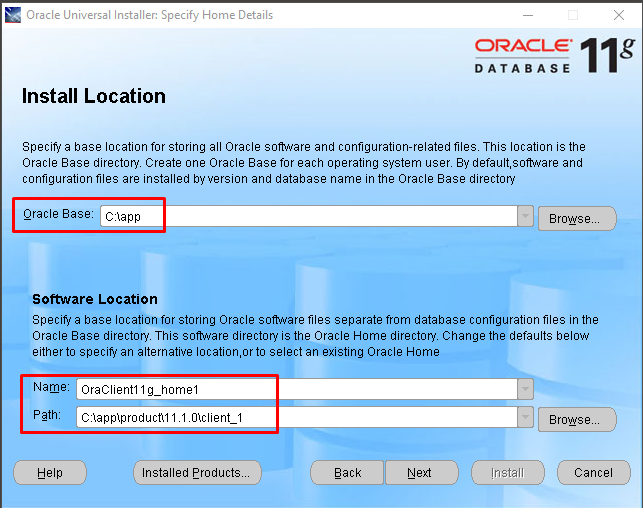Screen dimensions: 643x508
Task: Minimize the Oracle Universal Installer window
Action: (528, 15)
